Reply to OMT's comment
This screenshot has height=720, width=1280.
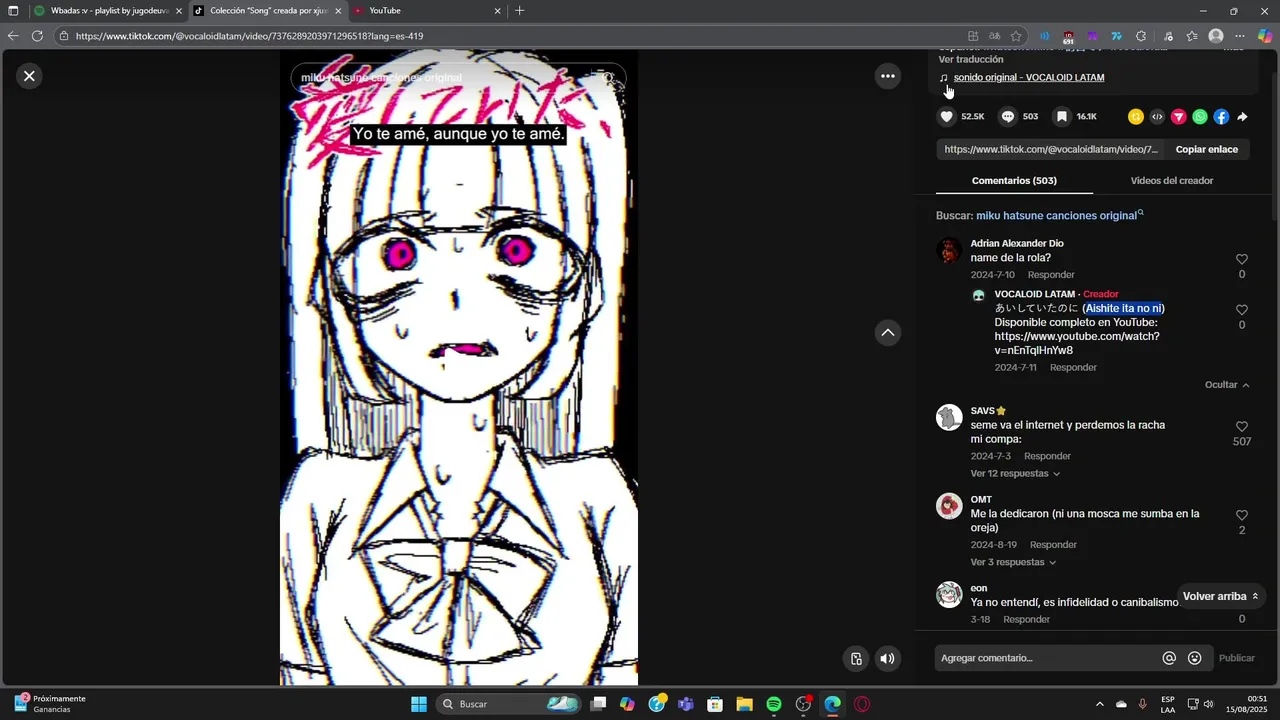1053,545
